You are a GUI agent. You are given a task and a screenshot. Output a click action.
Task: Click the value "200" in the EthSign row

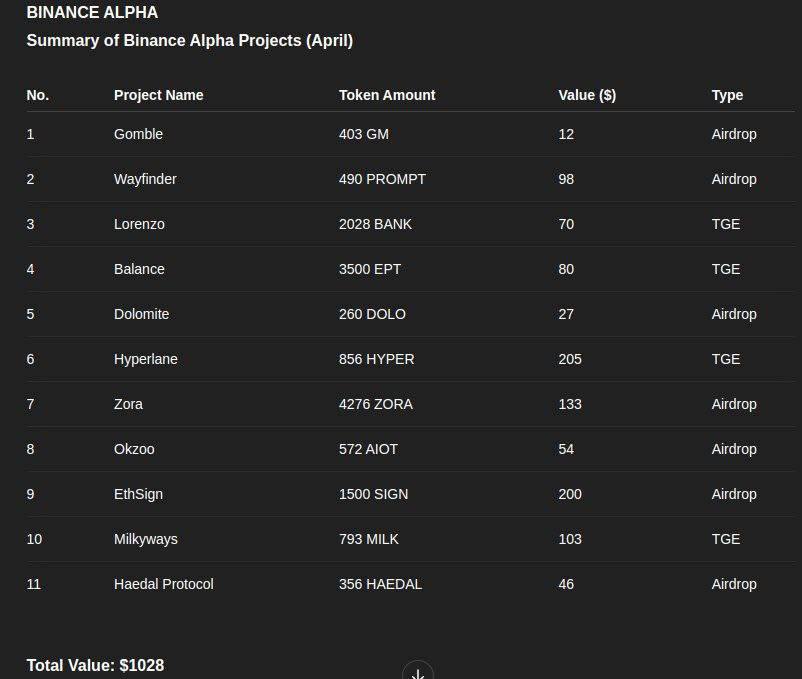(570, 494)
